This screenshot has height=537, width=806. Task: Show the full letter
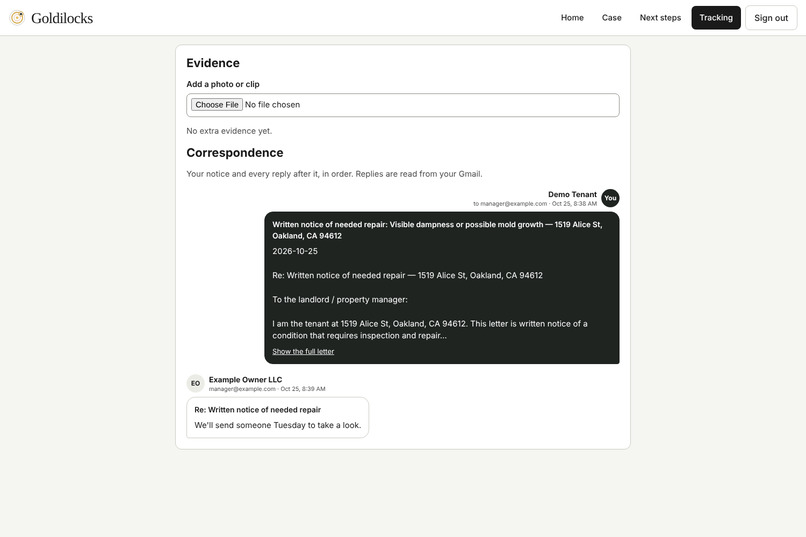pyautogui.click(x=303, y=351)
